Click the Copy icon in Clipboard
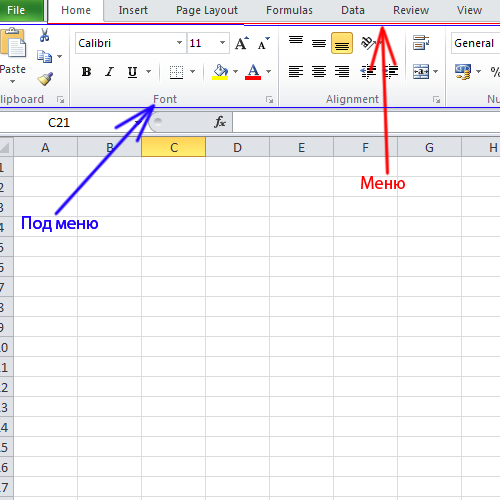 click(44, 57)
